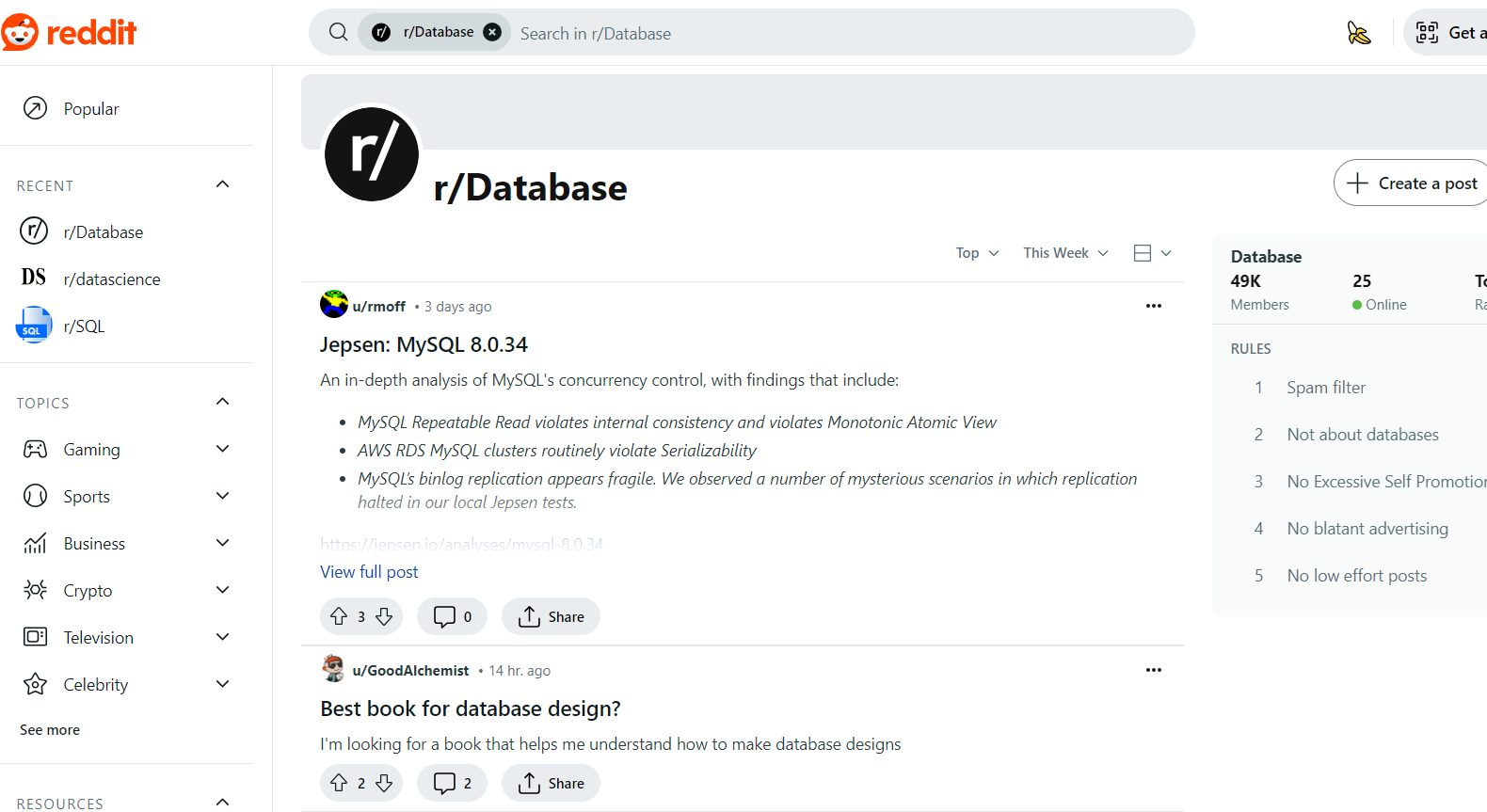Open Best book for database design post
The width and height of the screenshot is (1487, 812).
[471, 709]
